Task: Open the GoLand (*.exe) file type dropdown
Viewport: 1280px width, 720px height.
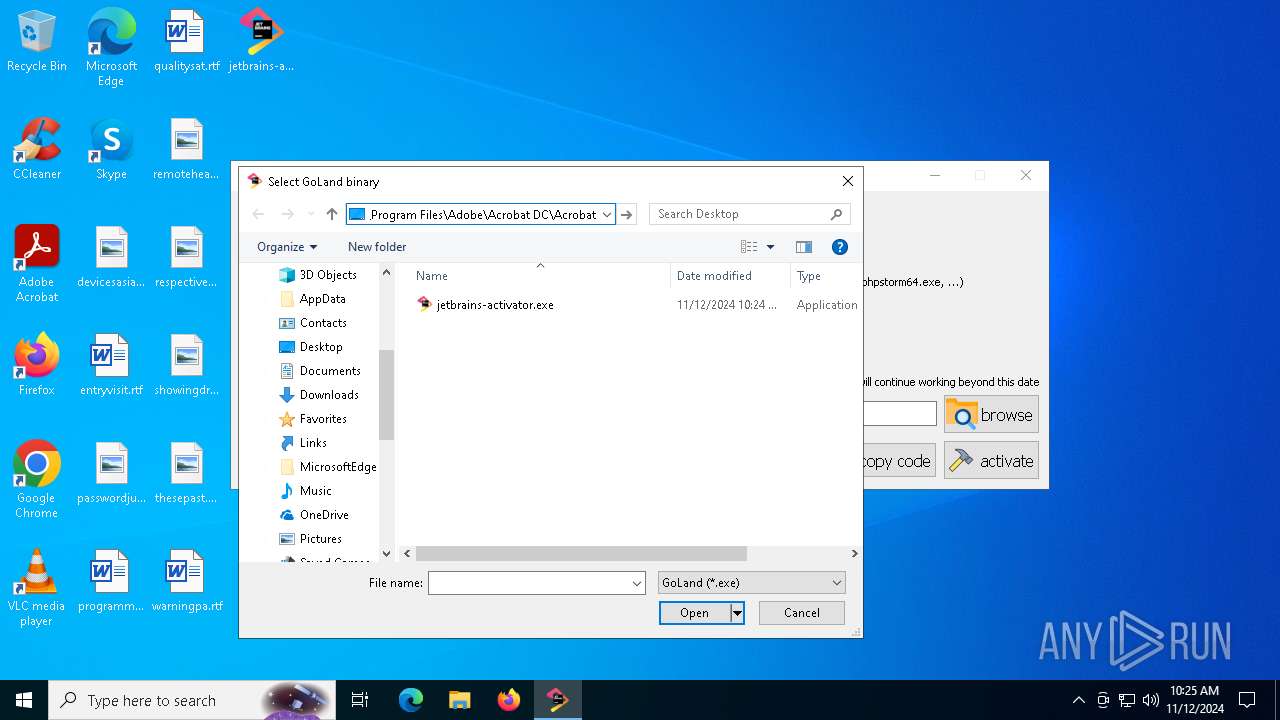Action: pyautogui.click(x=752, y=583)
